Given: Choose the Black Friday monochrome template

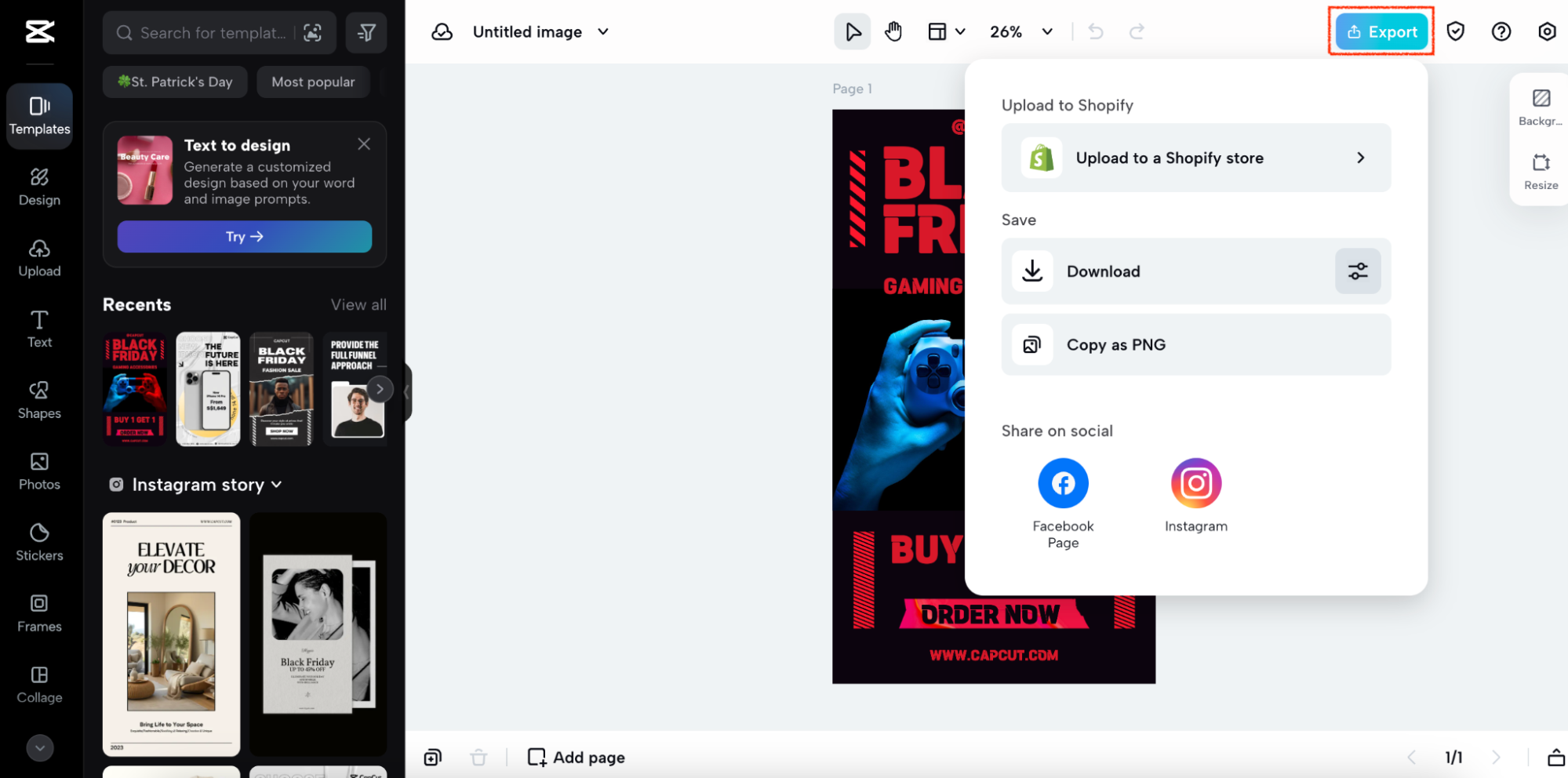Looking at the screenshot, I should pos(318,634).
